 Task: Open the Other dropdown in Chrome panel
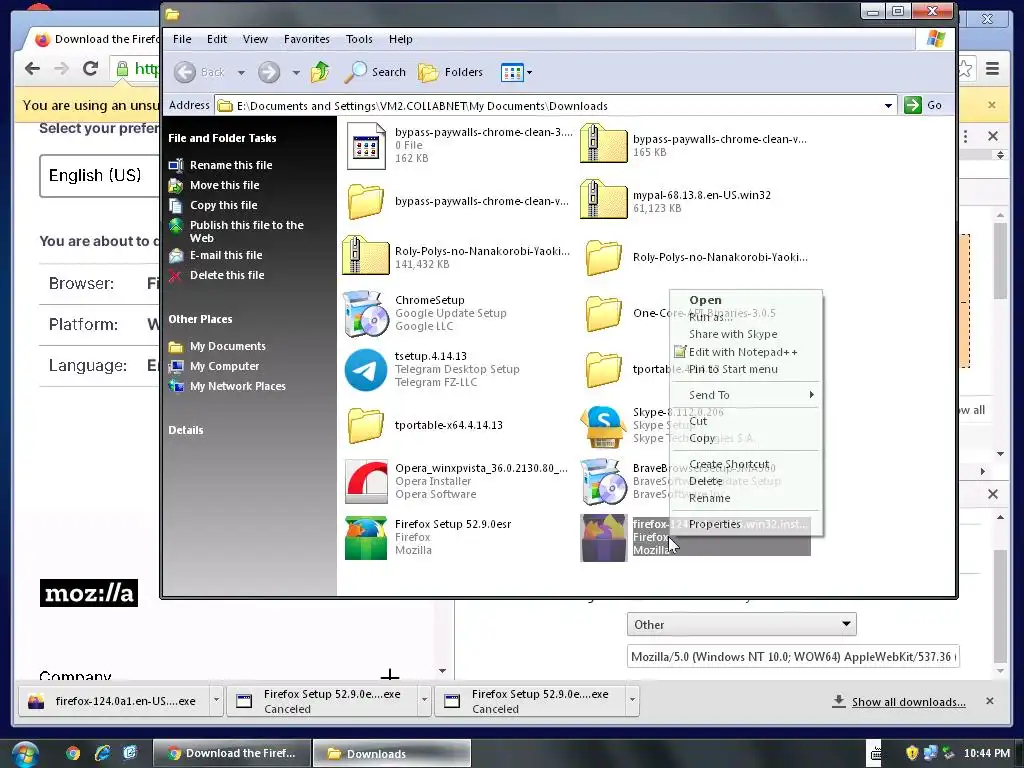click(x=741, y=624)
